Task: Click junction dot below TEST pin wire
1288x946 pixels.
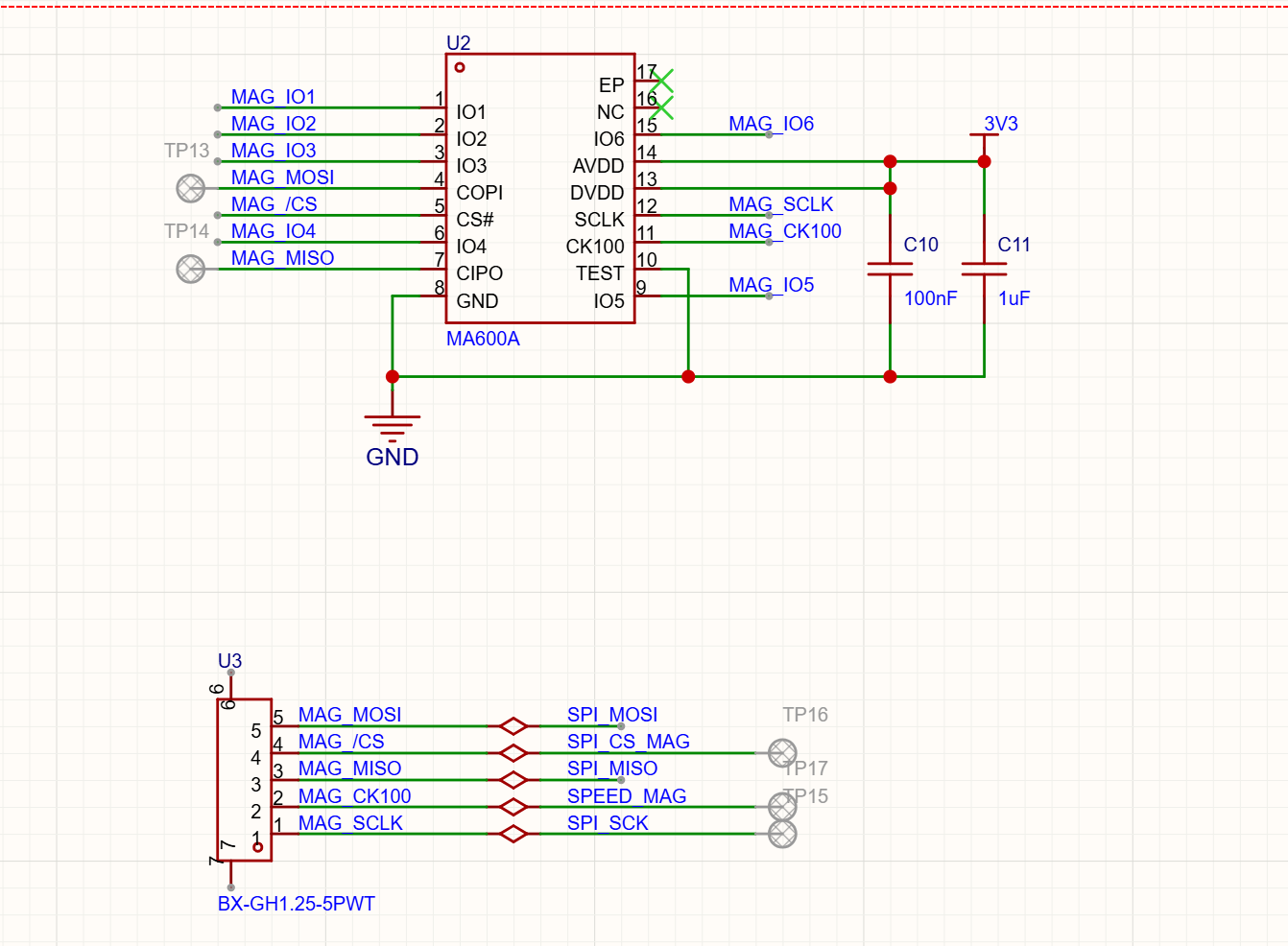Action: [x=688, y=377]
